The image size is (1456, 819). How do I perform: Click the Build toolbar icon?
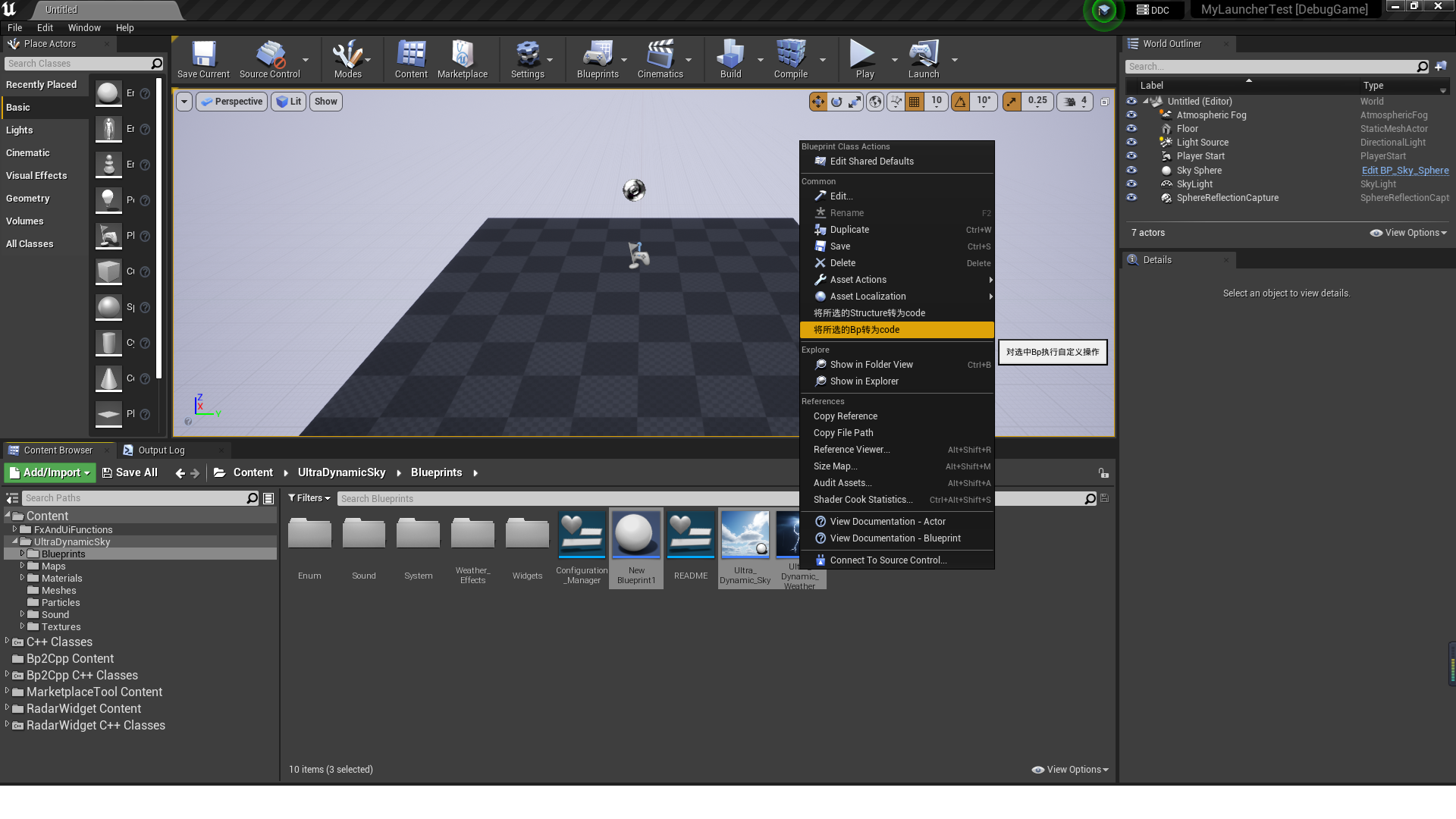pos(730,59)
